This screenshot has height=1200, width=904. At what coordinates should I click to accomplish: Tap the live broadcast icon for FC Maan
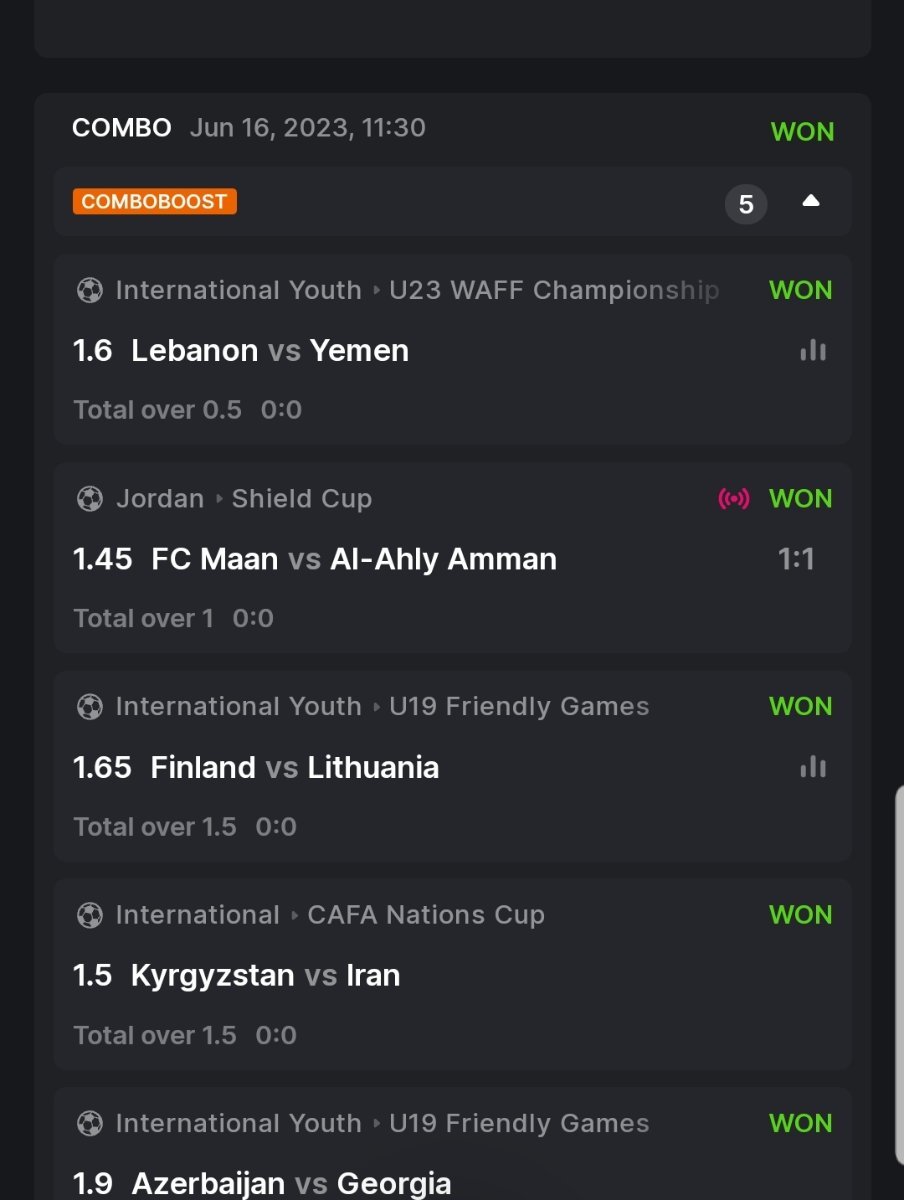coord(734,498)
